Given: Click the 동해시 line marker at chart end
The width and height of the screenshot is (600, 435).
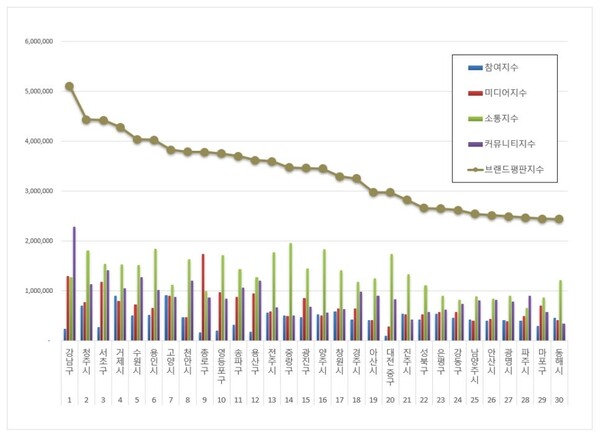Looking at the screenshot, I should (x=559, y=219).
